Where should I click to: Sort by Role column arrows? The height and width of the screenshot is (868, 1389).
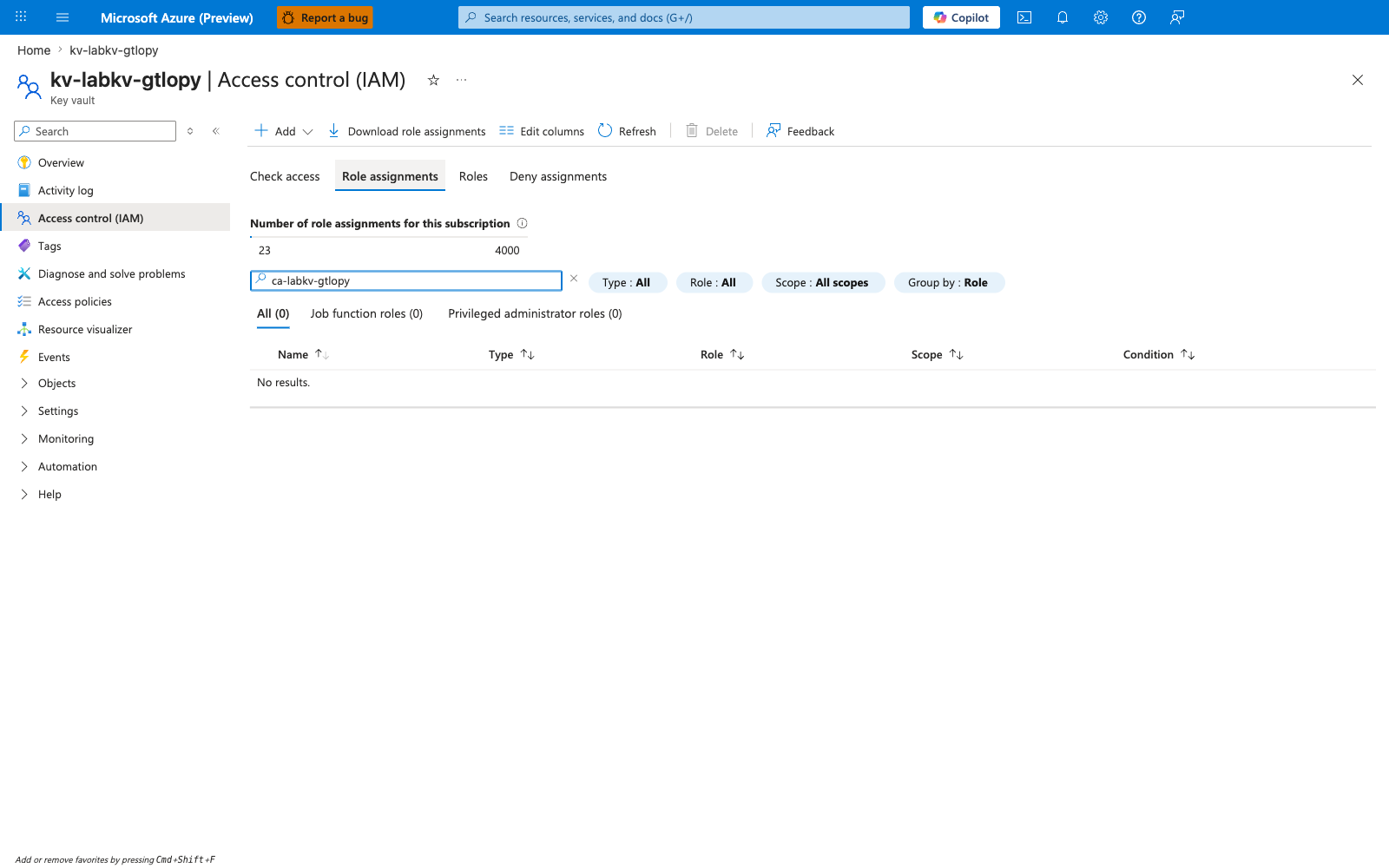tap(738, 354)
